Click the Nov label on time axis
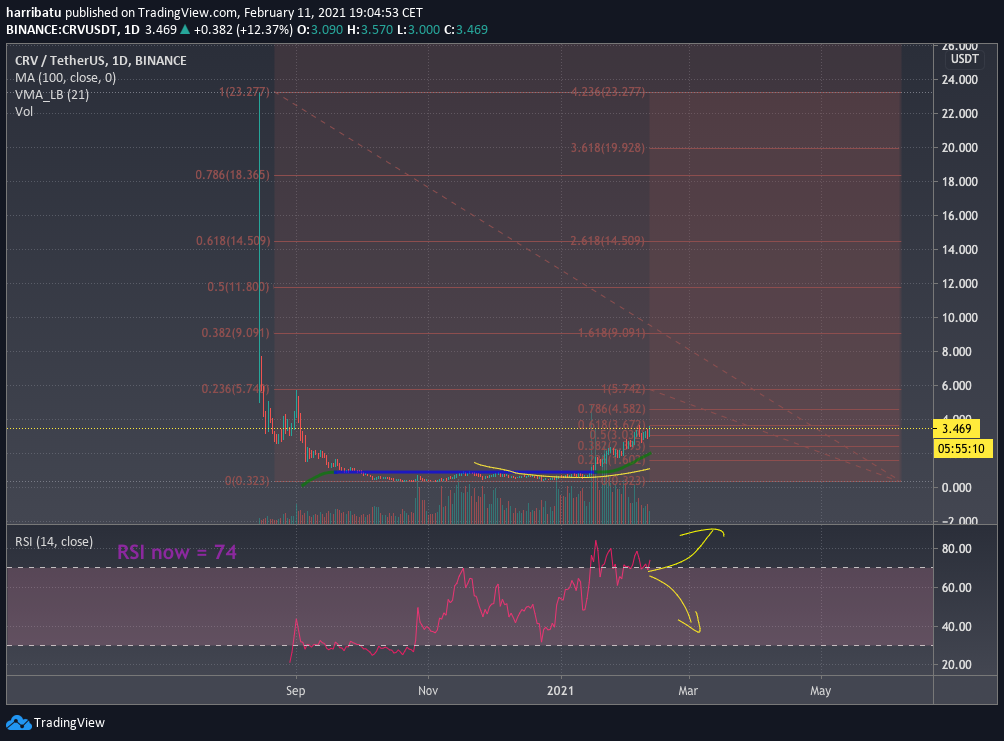1004x741 pixels. [428, 690]
